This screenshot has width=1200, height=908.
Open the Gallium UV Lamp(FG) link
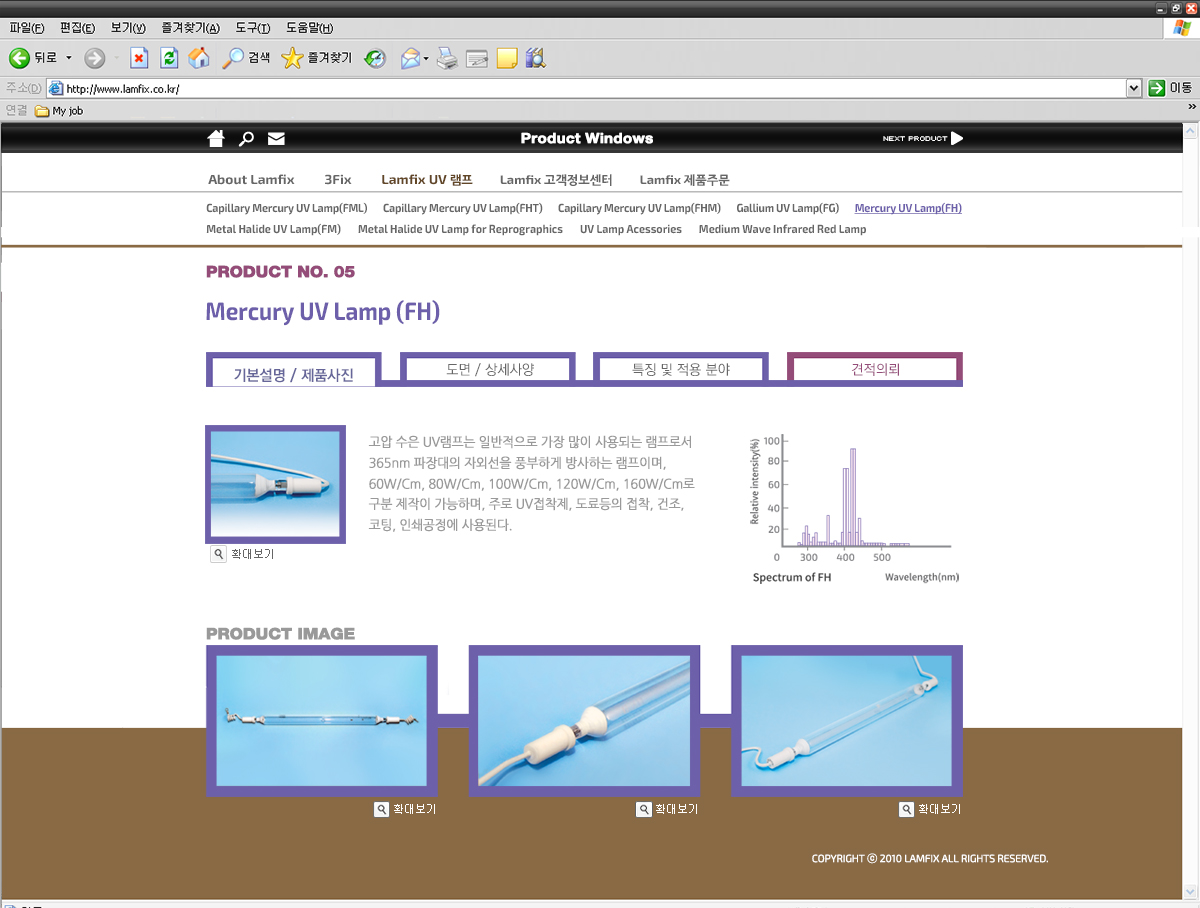pos(787,208)
